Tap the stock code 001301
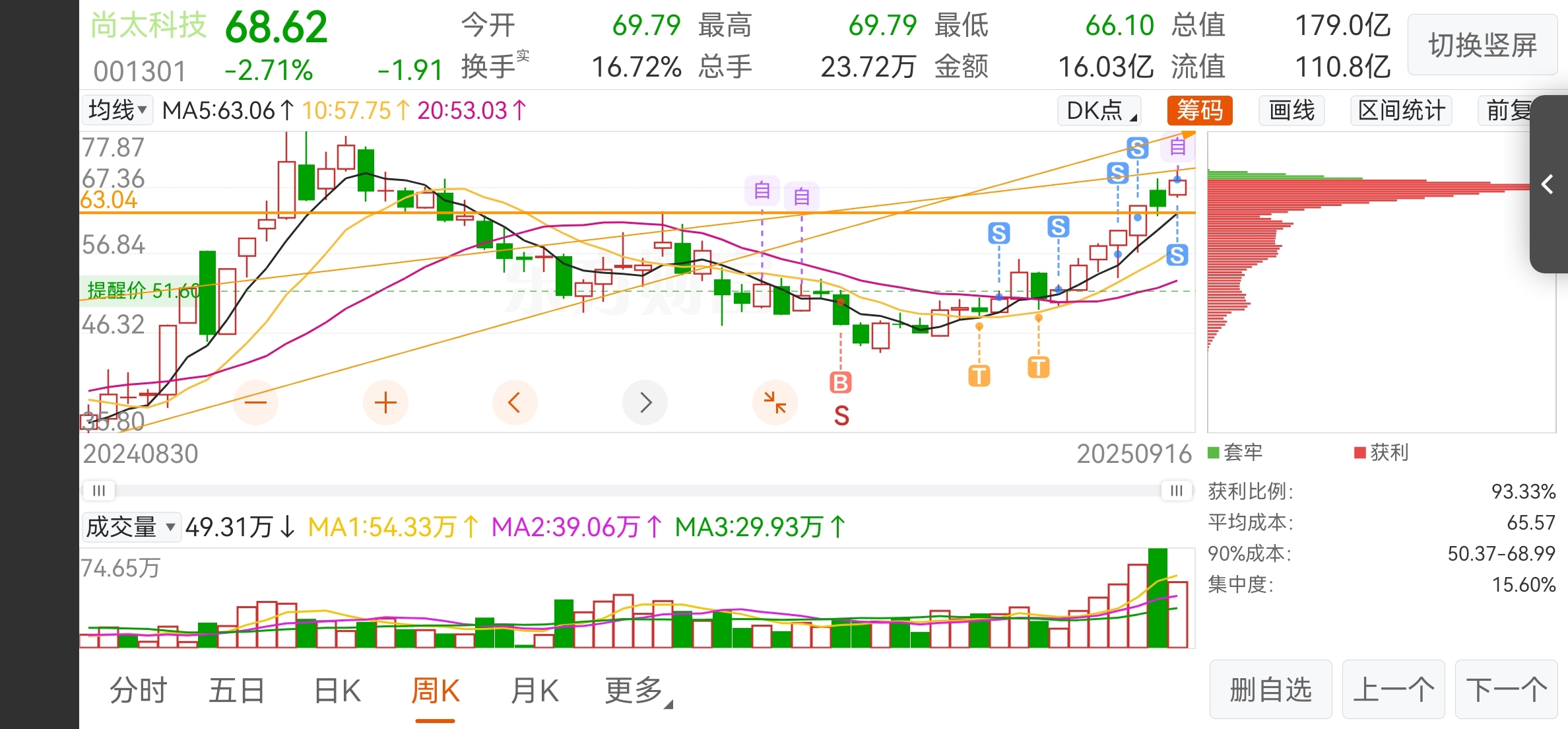The image size is (1568, 729). [140, 71]
